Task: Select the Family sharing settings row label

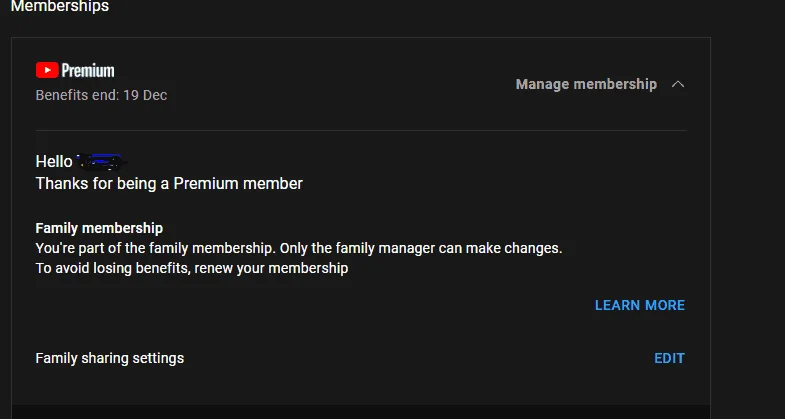Action: click(110, 358)
